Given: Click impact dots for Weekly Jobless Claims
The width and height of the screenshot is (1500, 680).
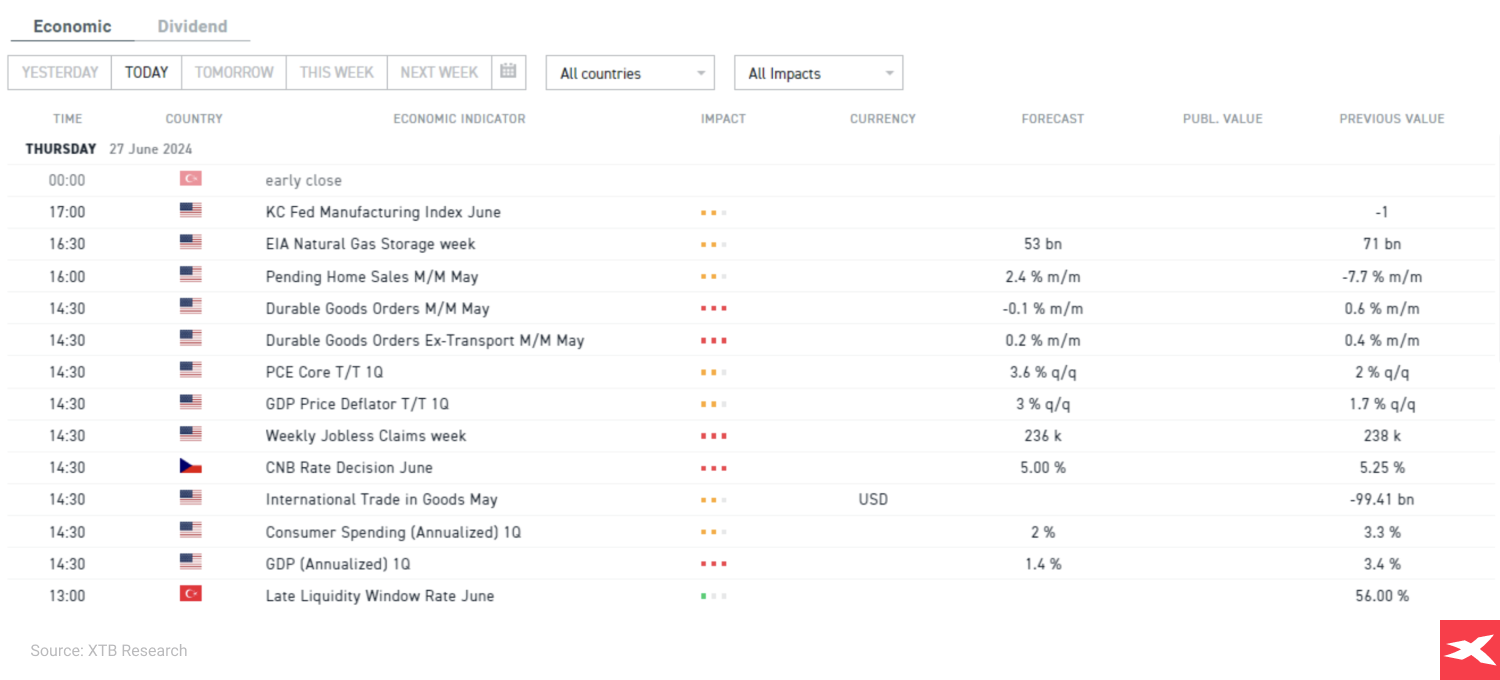Looking at the screenshot, I should 714,436.
